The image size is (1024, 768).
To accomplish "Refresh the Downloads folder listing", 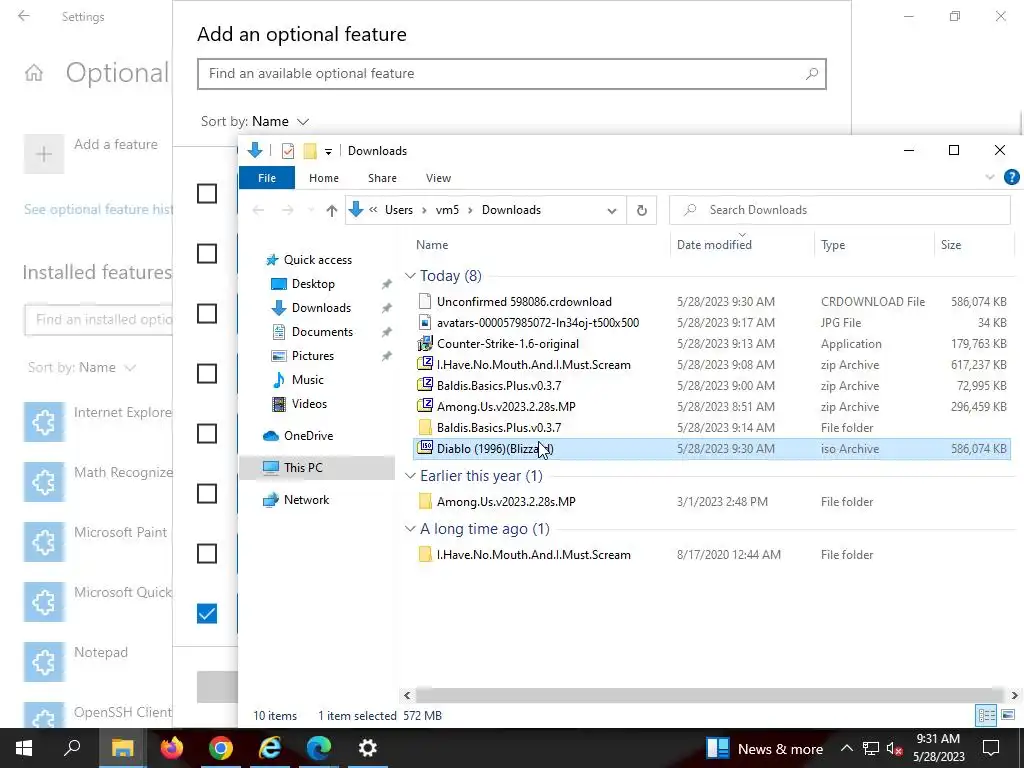I will 642,210.
